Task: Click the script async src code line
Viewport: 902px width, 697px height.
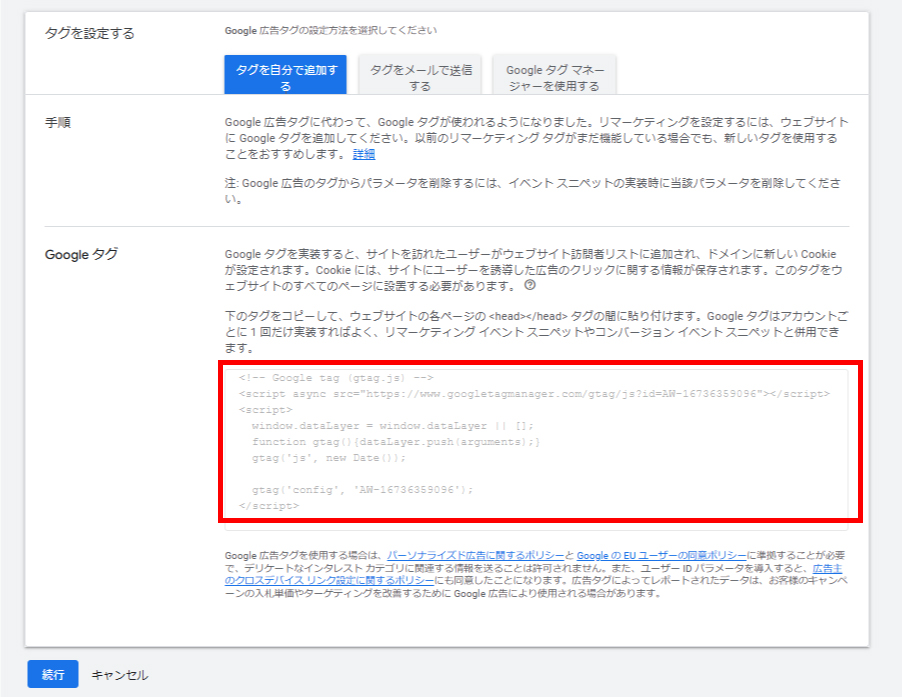Action: click(x=534, y=394)
